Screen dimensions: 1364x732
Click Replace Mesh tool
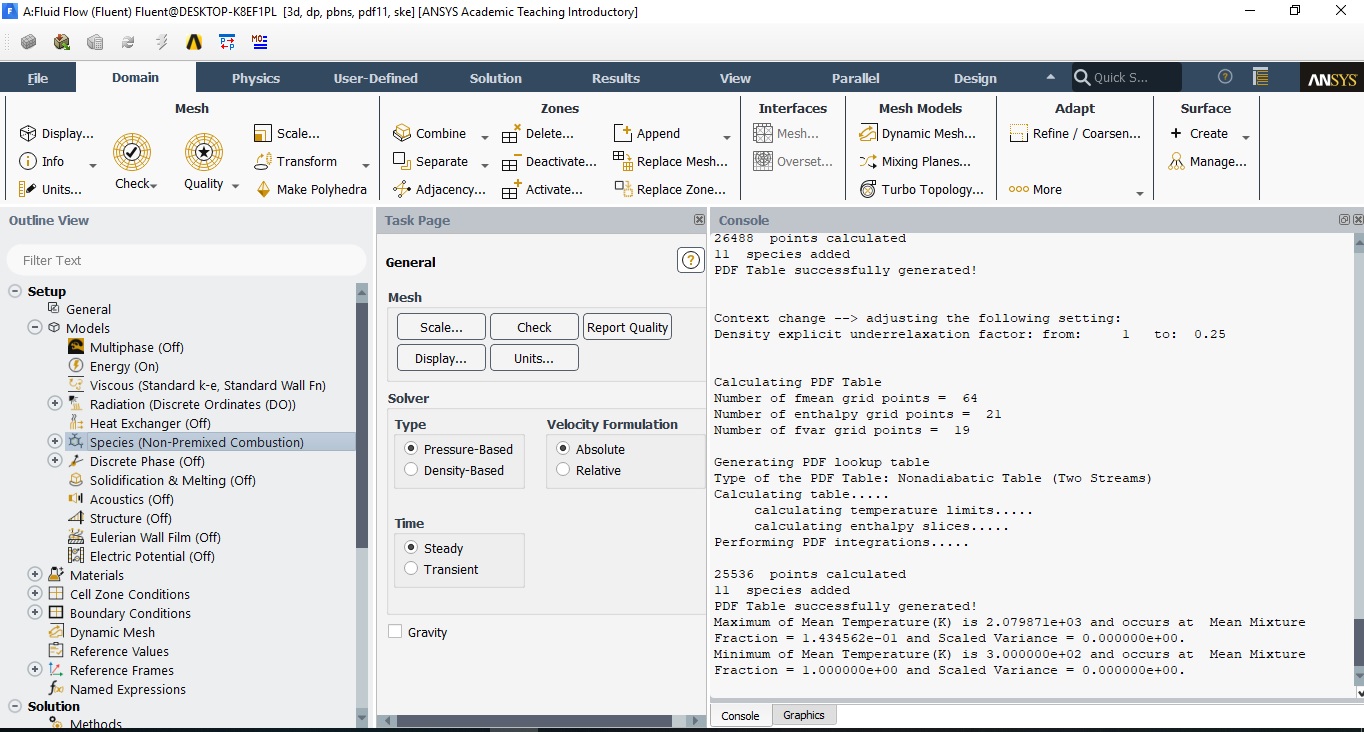tap(671, 161)
